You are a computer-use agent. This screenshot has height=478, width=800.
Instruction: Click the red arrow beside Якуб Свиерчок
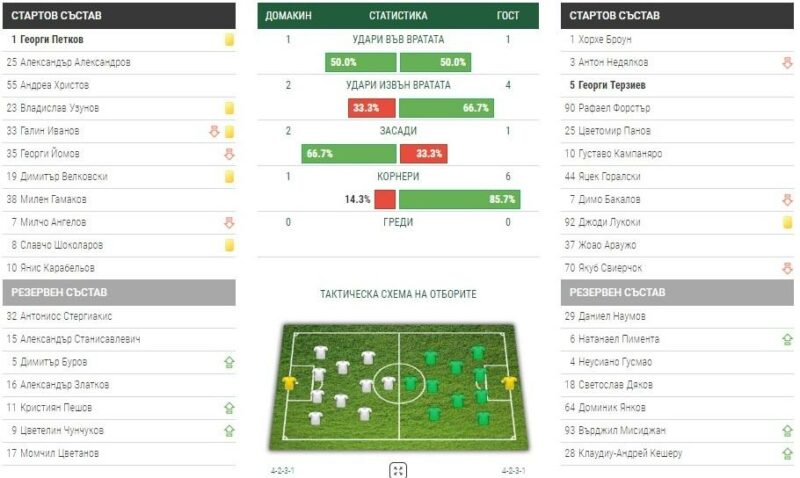click(788, 268)
